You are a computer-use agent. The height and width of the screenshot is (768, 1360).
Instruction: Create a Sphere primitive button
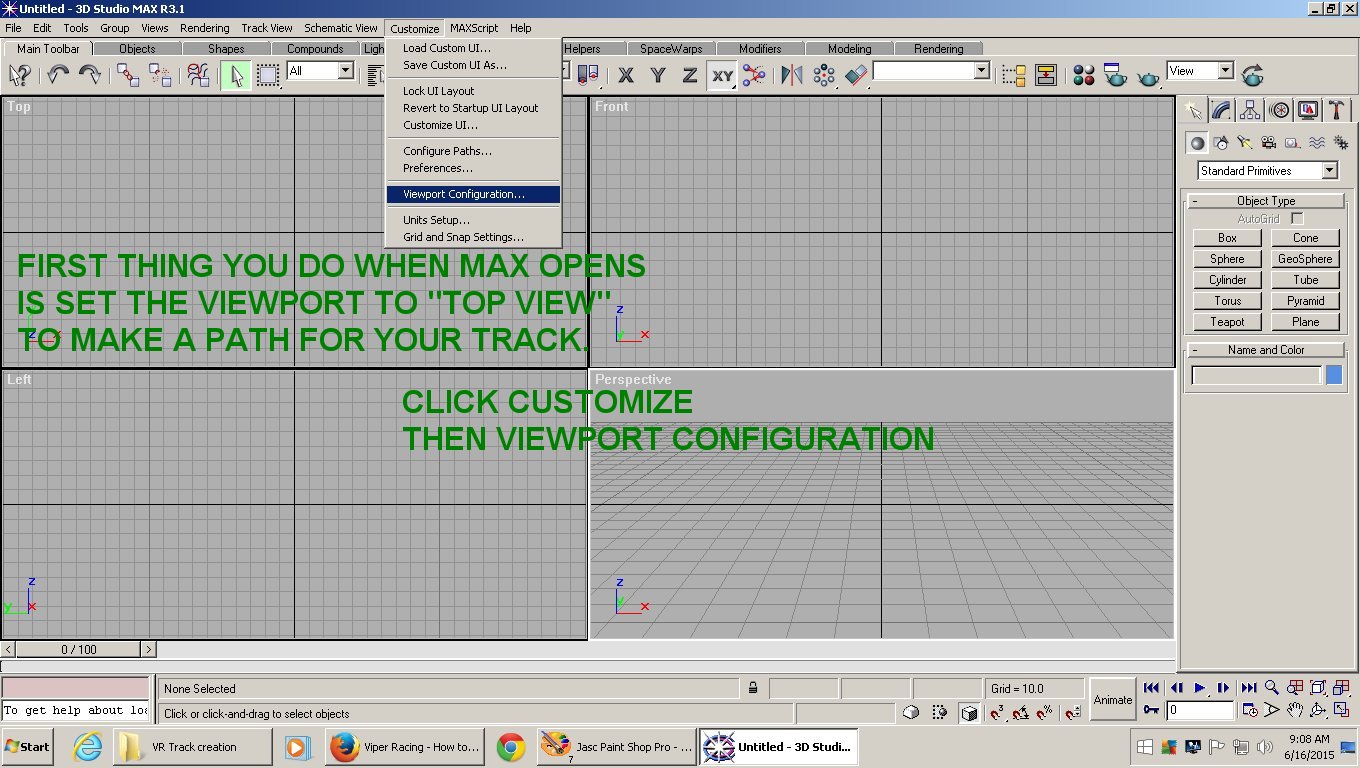click(x=1227, y=259)
